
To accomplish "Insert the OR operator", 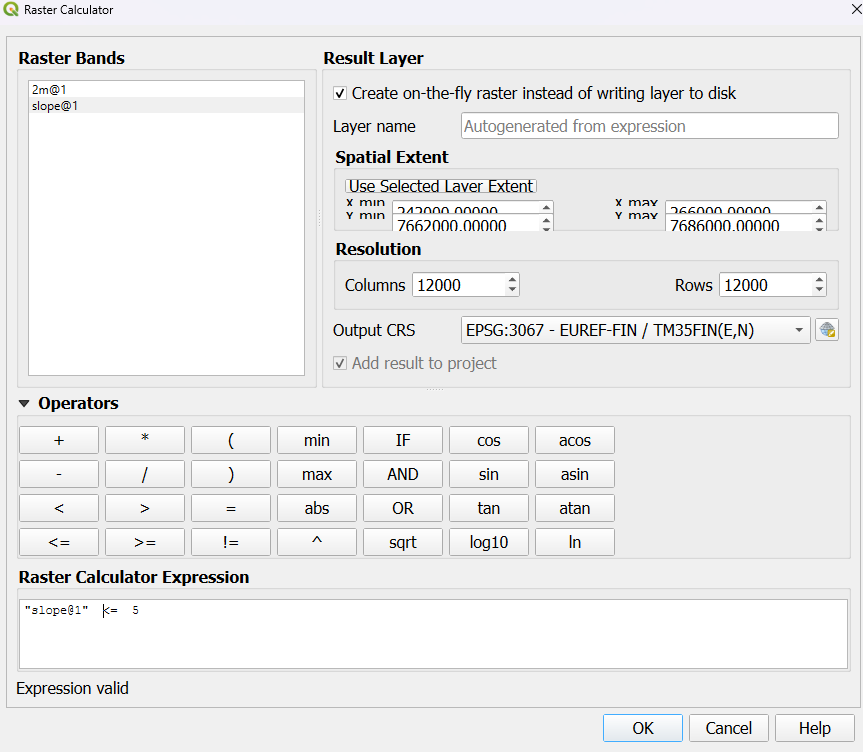I will [x=403, y=508].
